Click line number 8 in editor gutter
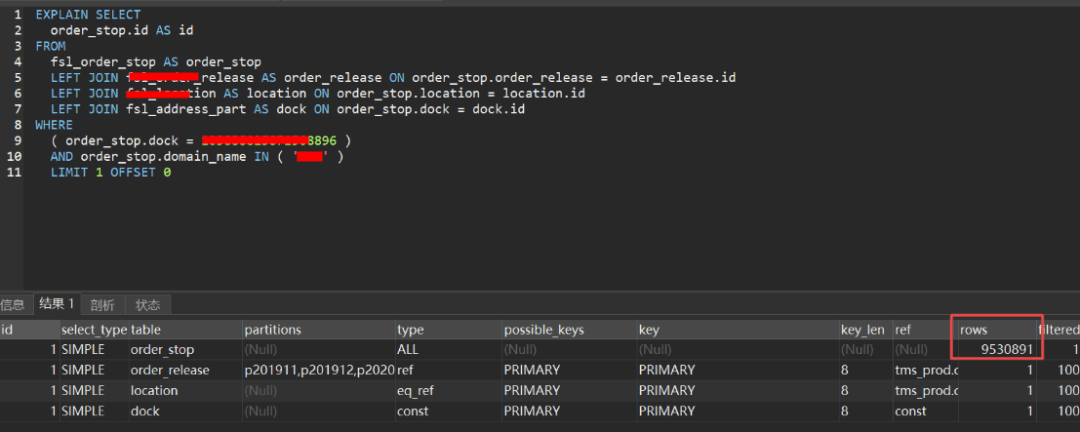Image resolution: width=1080 pixels, height=432 pixels. 18,125
